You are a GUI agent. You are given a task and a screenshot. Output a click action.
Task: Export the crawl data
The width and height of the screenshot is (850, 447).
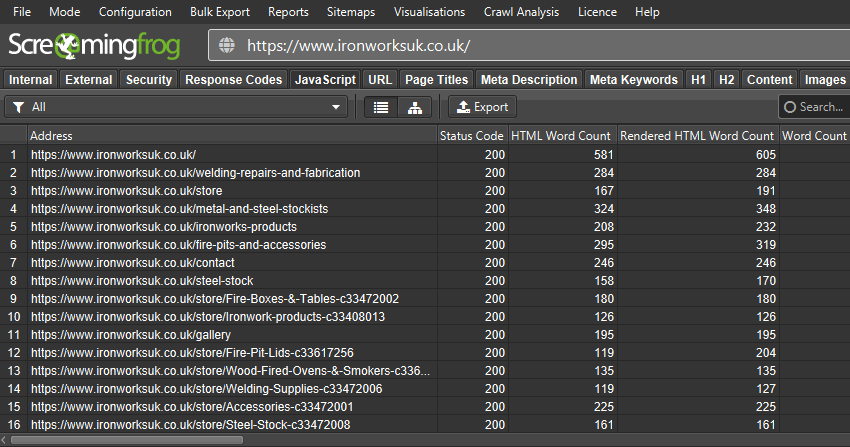pyautogui.click(x=482, y=107)
